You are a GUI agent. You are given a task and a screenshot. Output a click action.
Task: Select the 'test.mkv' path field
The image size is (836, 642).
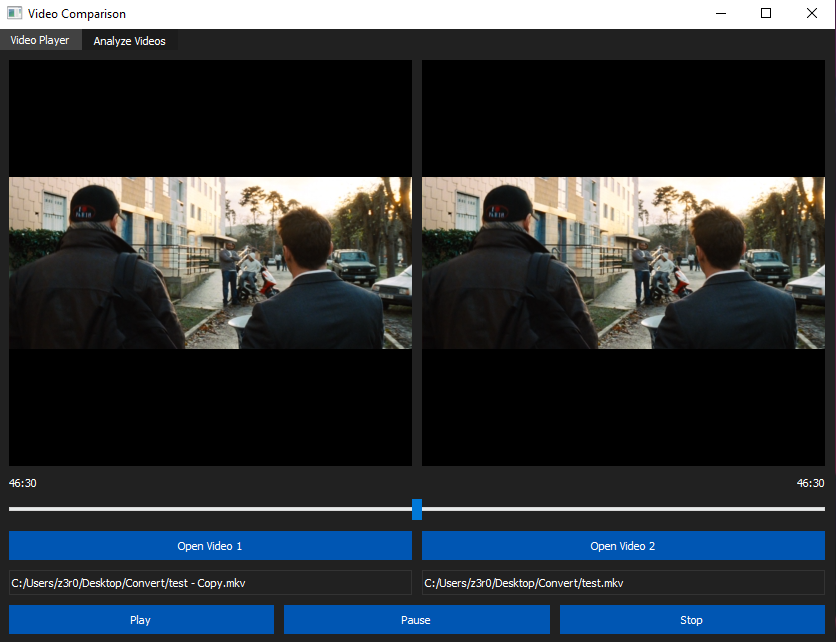[623, 583]
